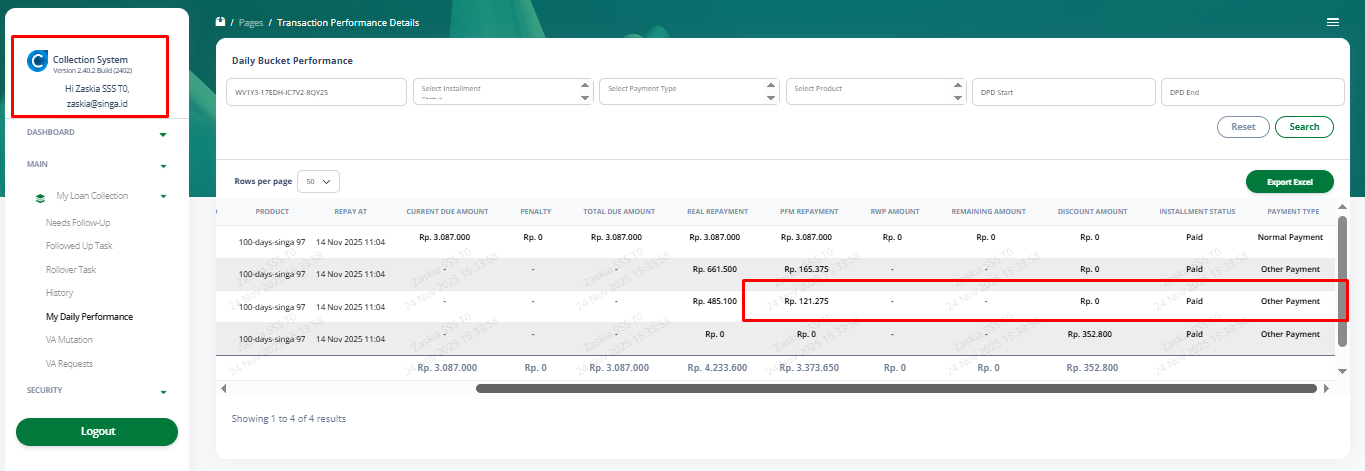Click the Rp. 165.375 PFM repayment cell

coord(806,270)
